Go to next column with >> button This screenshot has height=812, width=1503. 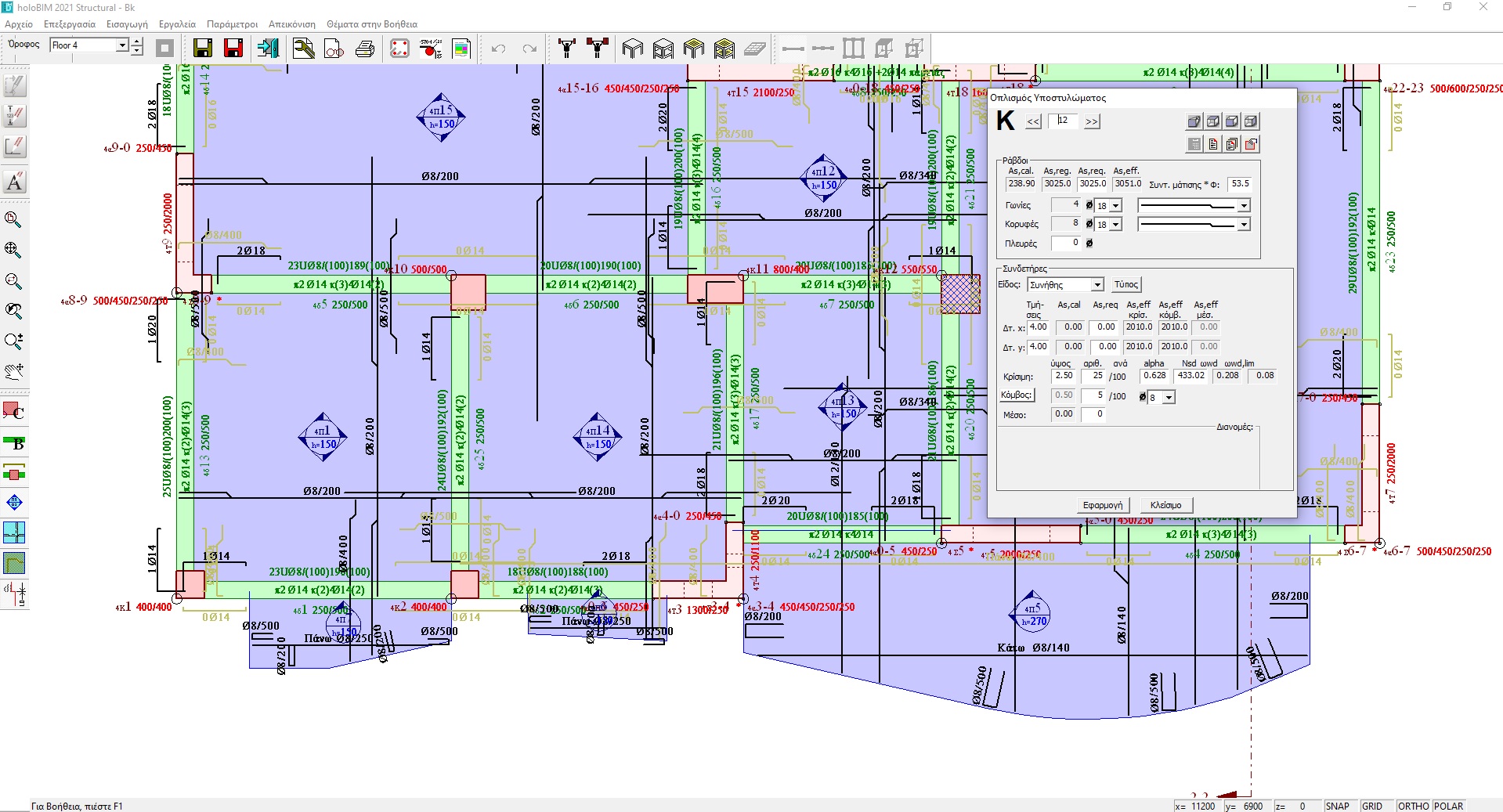[1092, 121]
